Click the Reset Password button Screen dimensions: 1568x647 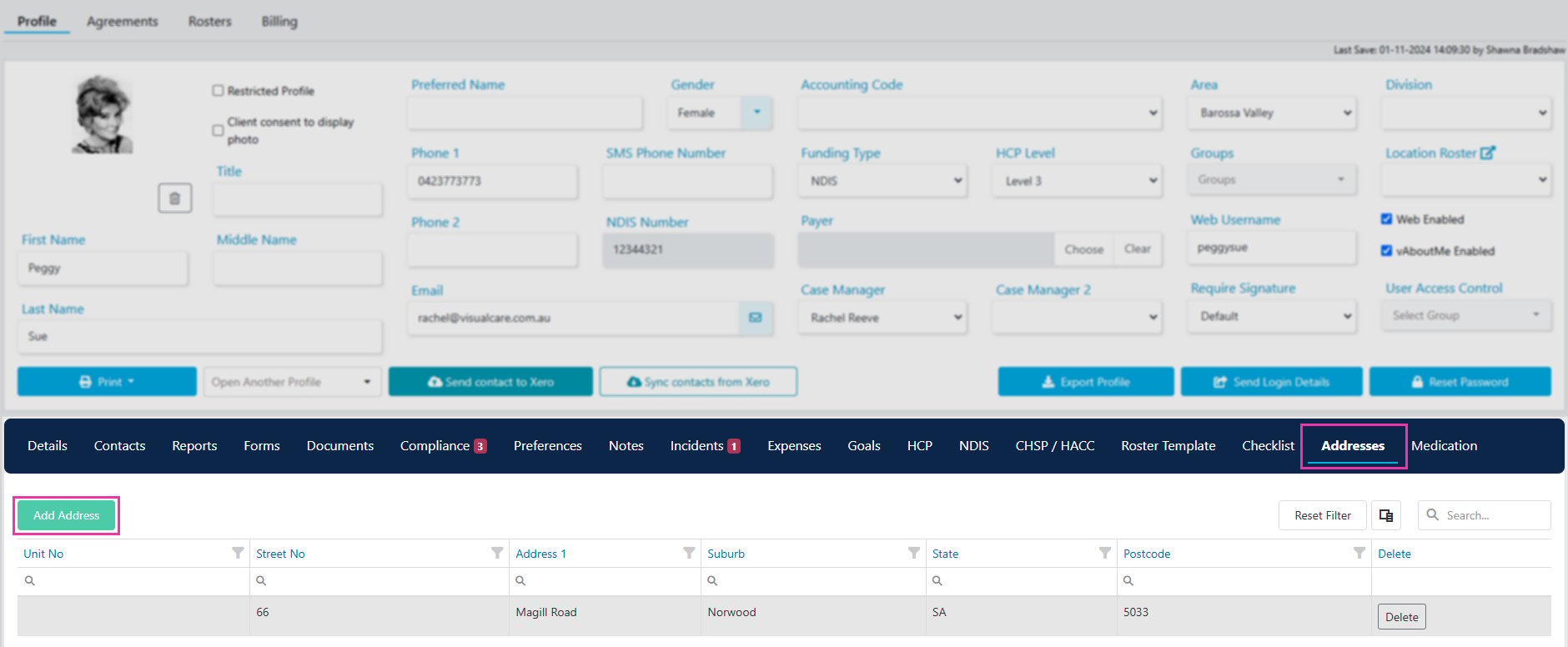click(1460, 382)
